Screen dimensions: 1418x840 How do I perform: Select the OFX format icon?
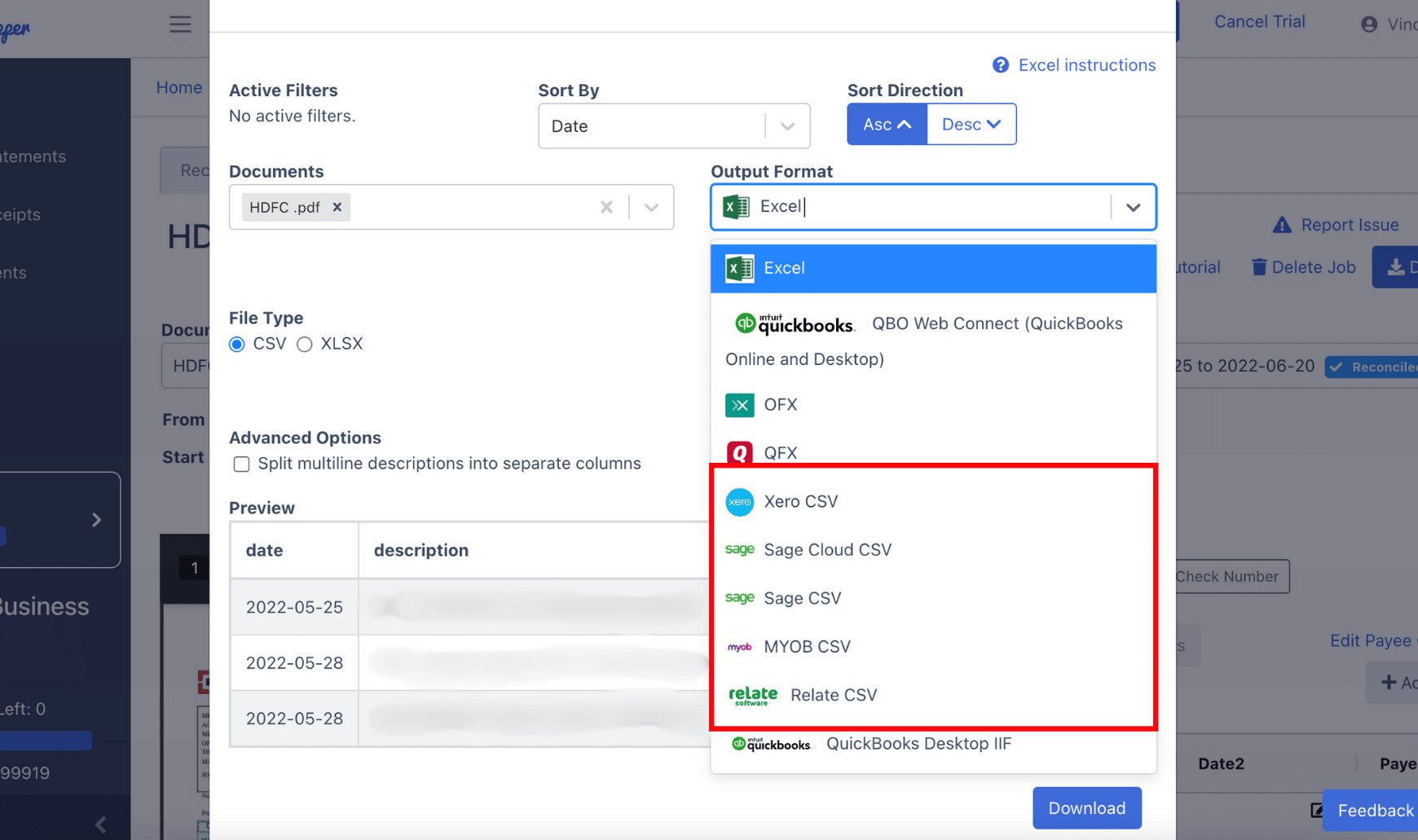pos(739,405)
